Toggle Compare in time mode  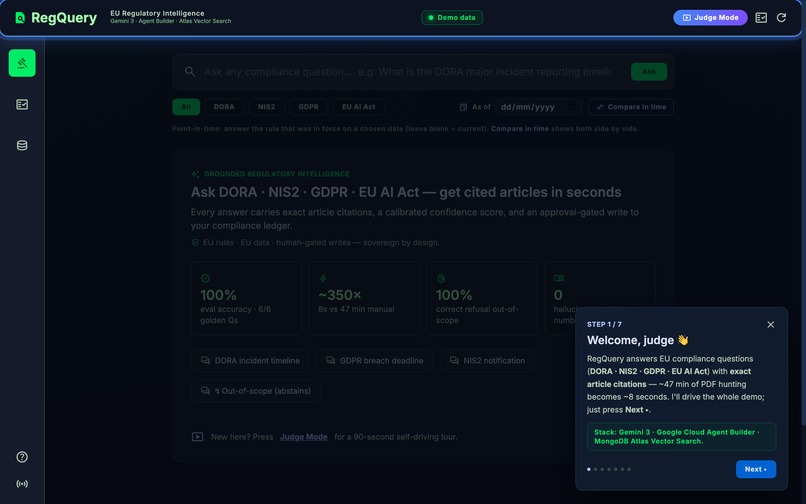click(631, 107)
